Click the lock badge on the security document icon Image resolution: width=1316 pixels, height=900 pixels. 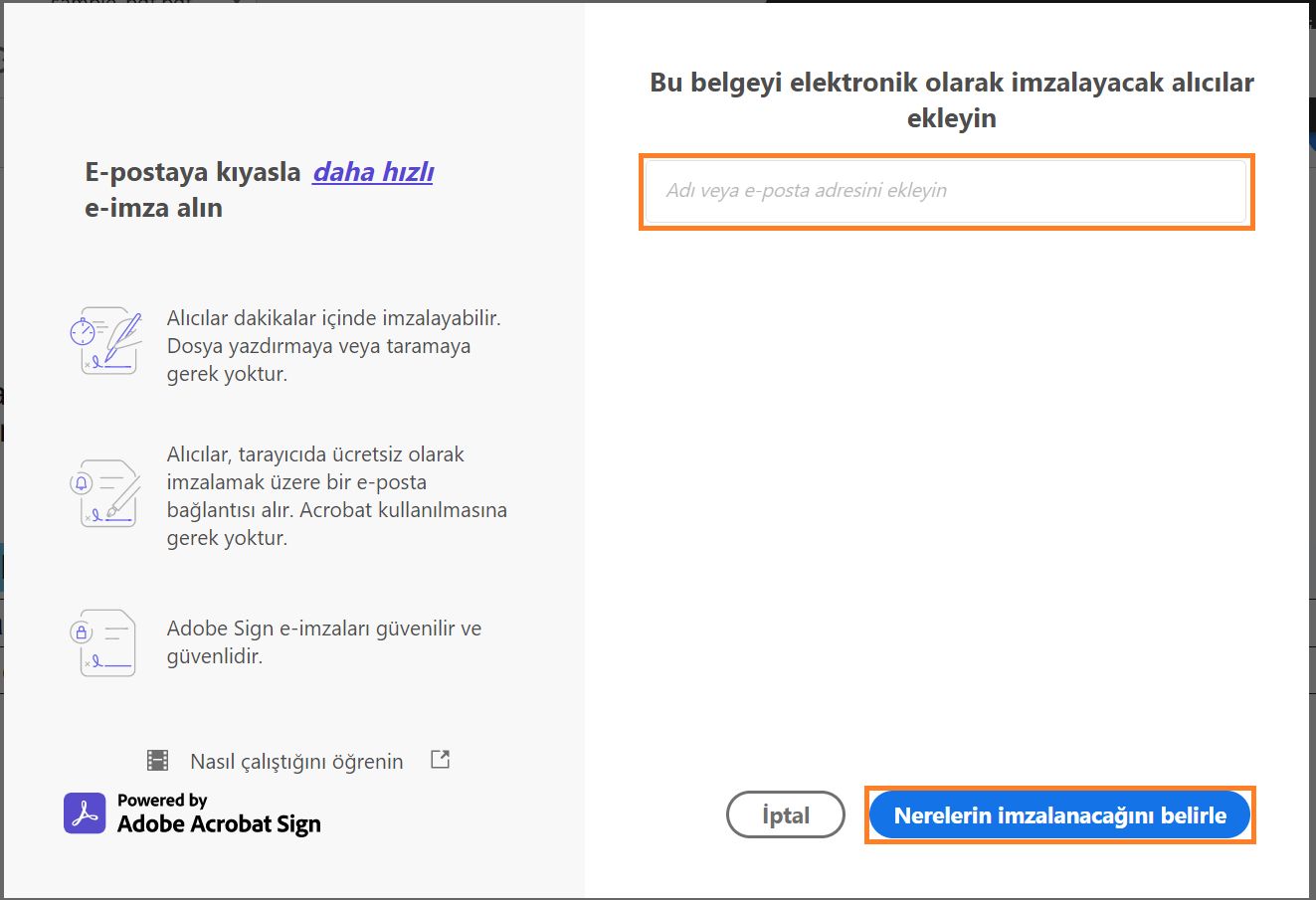82,632
